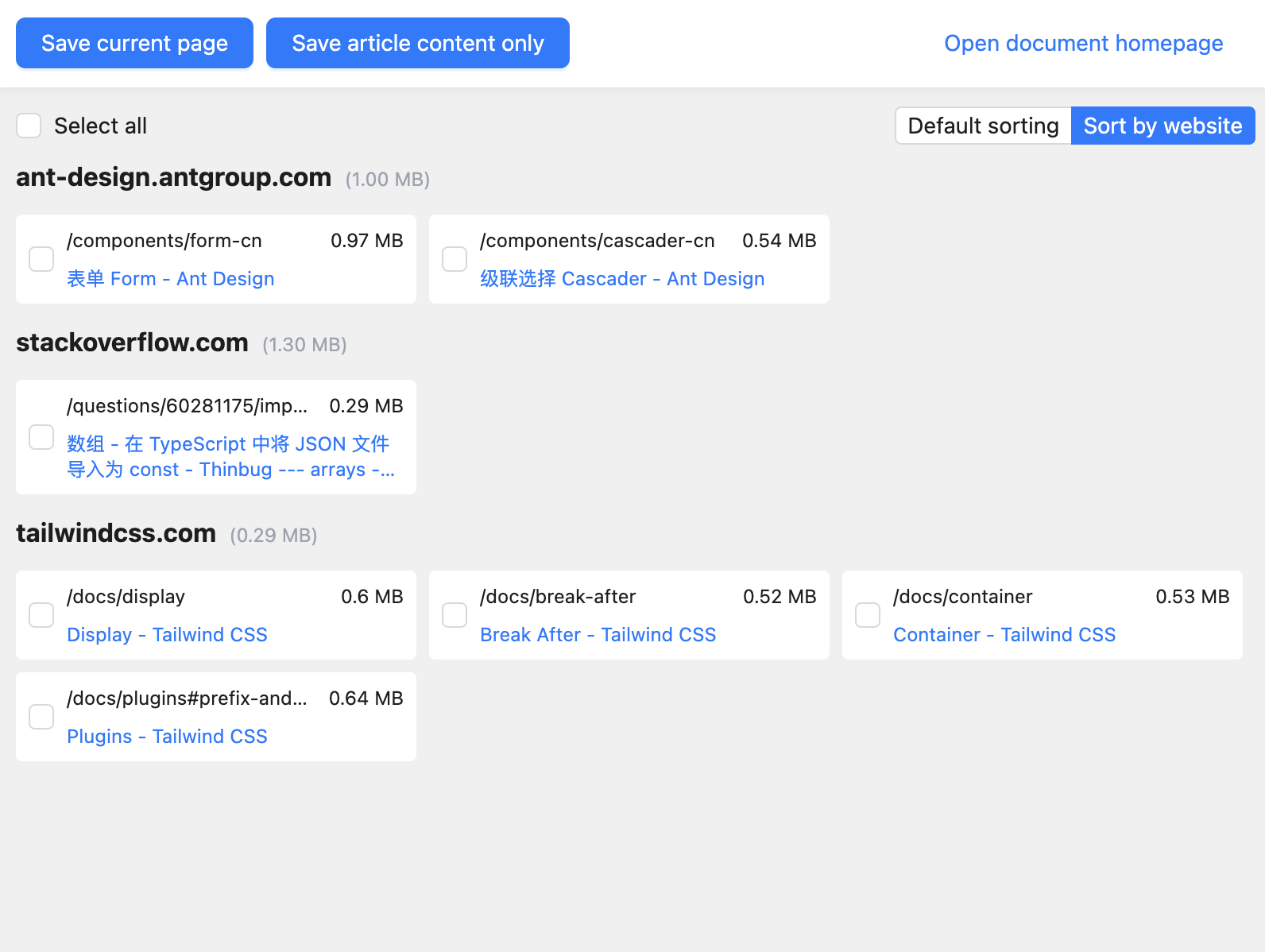The width and height of the screenshot is (1265, 952).
Task: Open Plugins - Tailwind CSS link
Action: click(x=167, y=737)
